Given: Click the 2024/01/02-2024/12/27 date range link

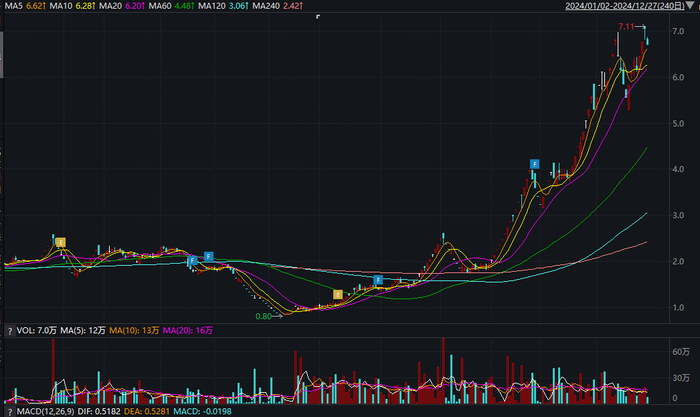Looking at the screenshot, I should tap(625, 6).
